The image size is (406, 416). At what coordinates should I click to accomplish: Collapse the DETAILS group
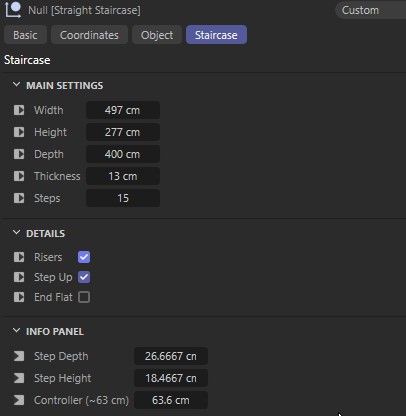click(16, 233)
